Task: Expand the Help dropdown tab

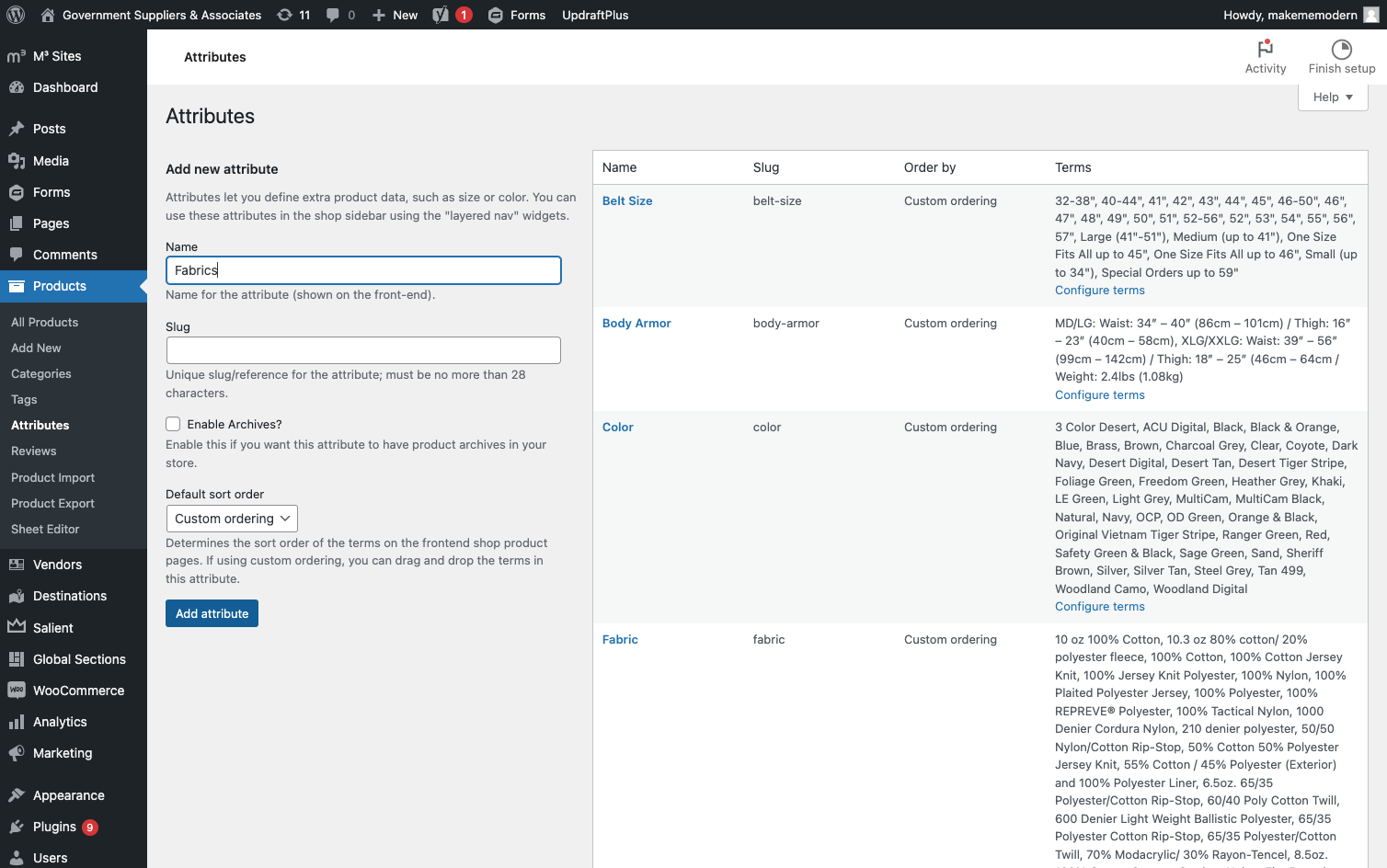Action: (x=1333, y=97)
